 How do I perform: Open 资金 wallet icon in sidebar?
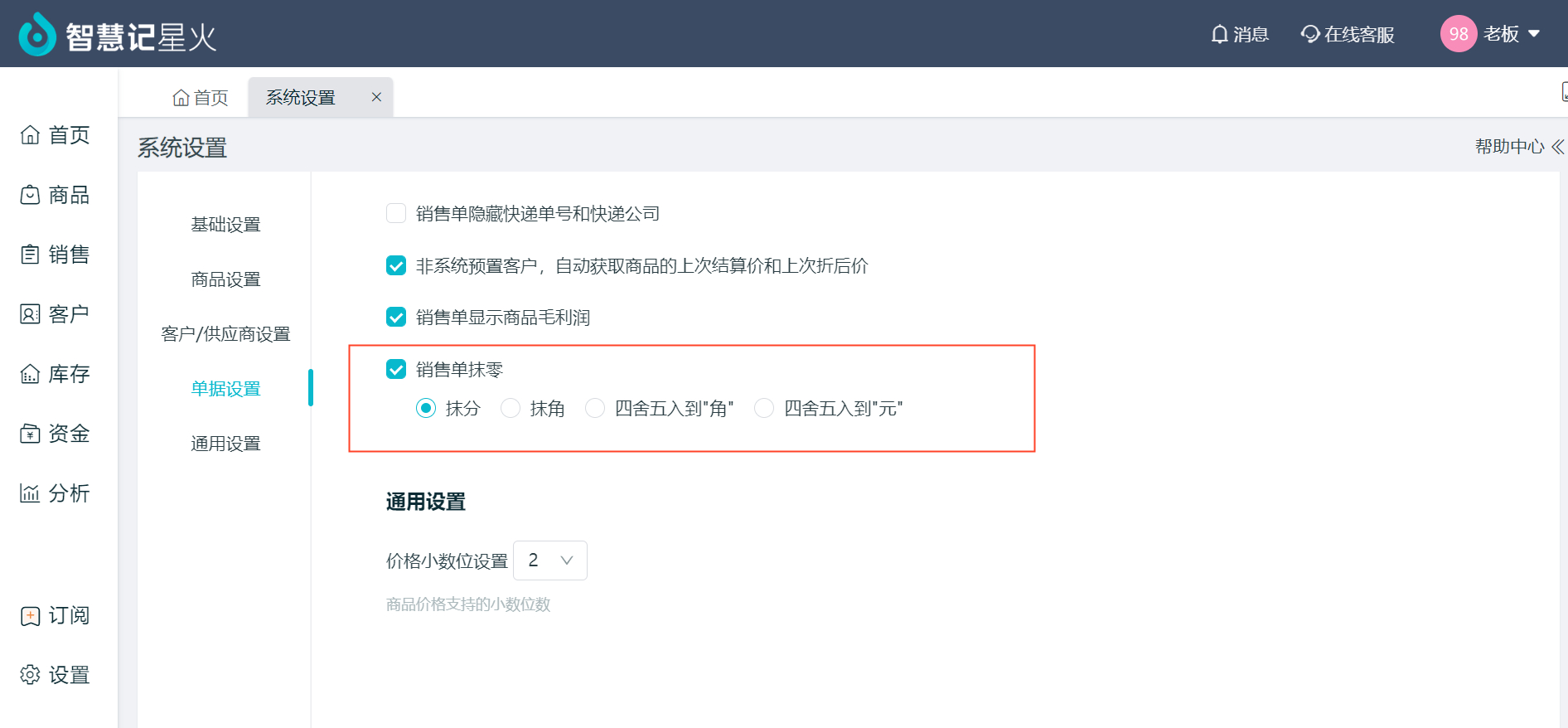[x=30, y=433]
